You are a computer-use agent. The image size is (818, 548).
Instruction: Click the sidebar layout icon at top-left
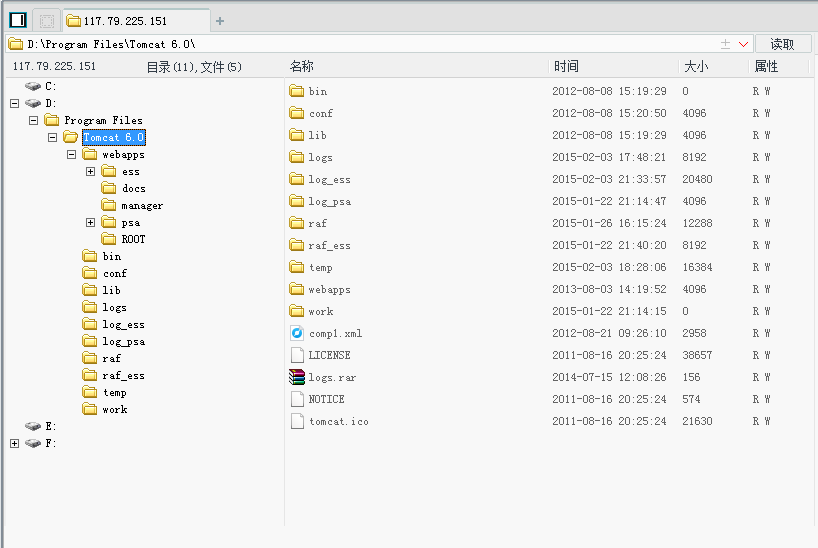[18, 20]
